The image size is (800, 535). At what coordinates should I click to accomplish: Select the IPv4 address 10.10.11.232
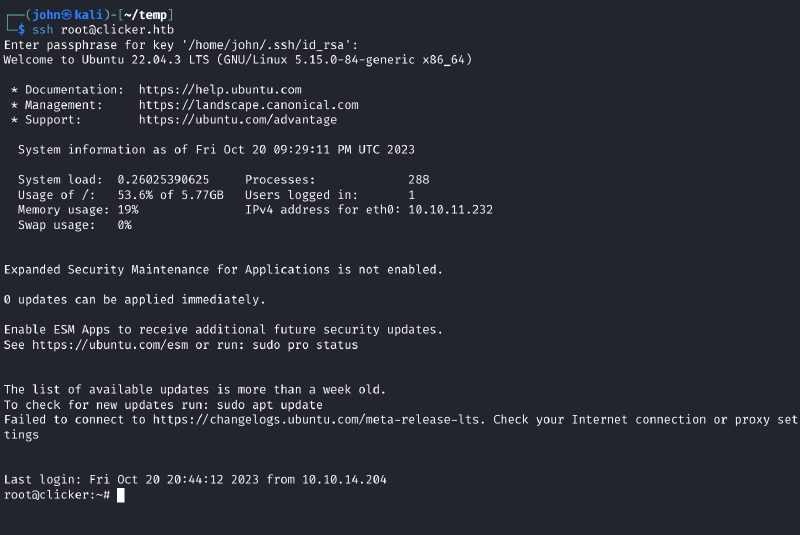(451, 210)
